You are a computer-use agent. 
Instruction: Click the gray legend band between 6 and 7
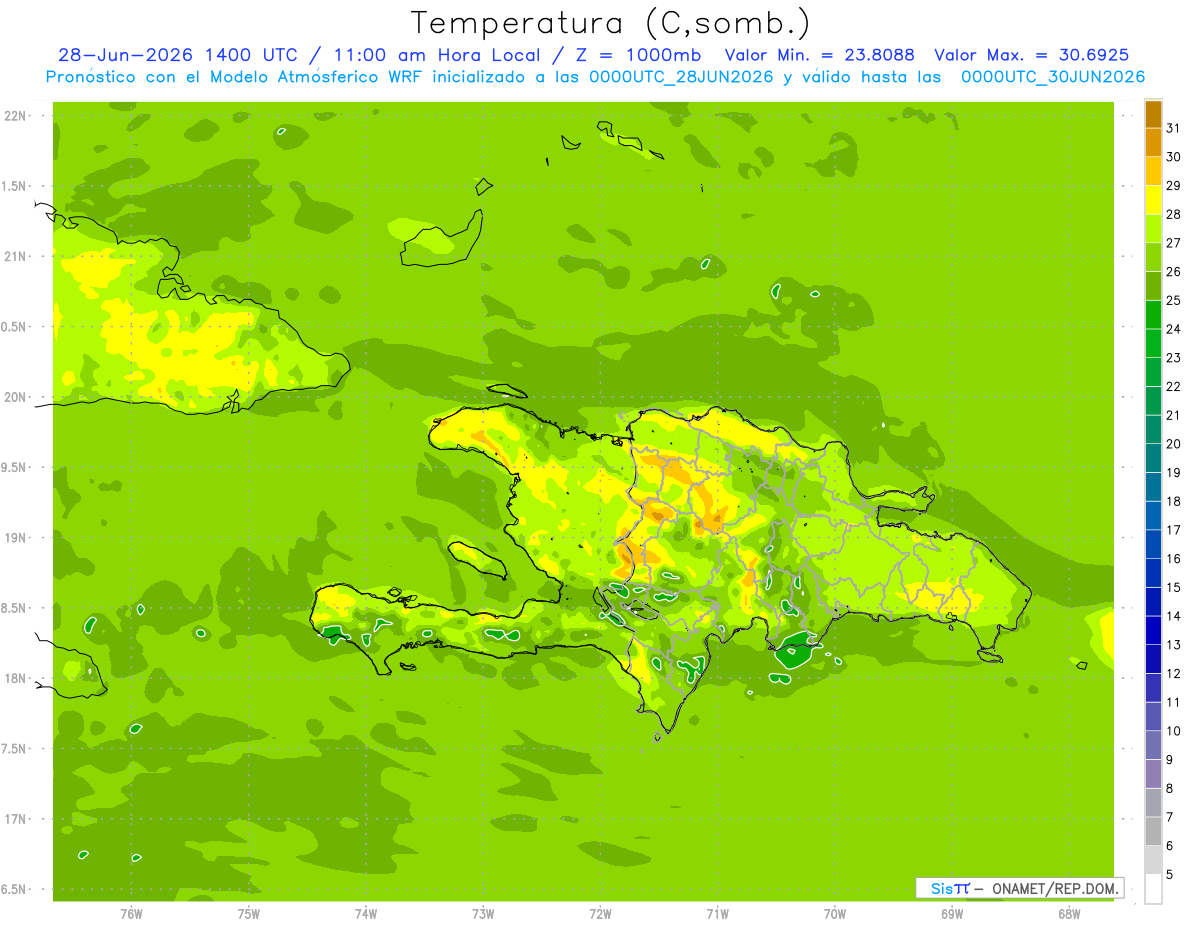1153,831
